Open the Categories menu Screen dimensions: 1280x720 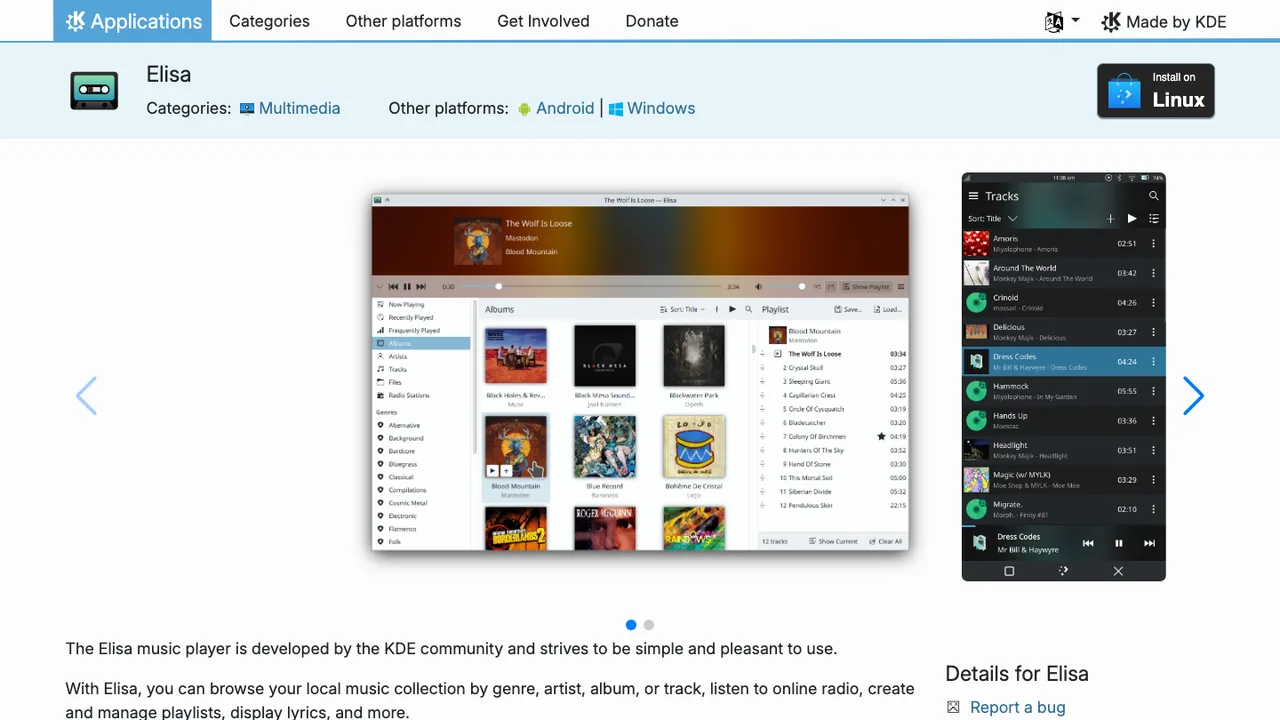coord(269,21)
